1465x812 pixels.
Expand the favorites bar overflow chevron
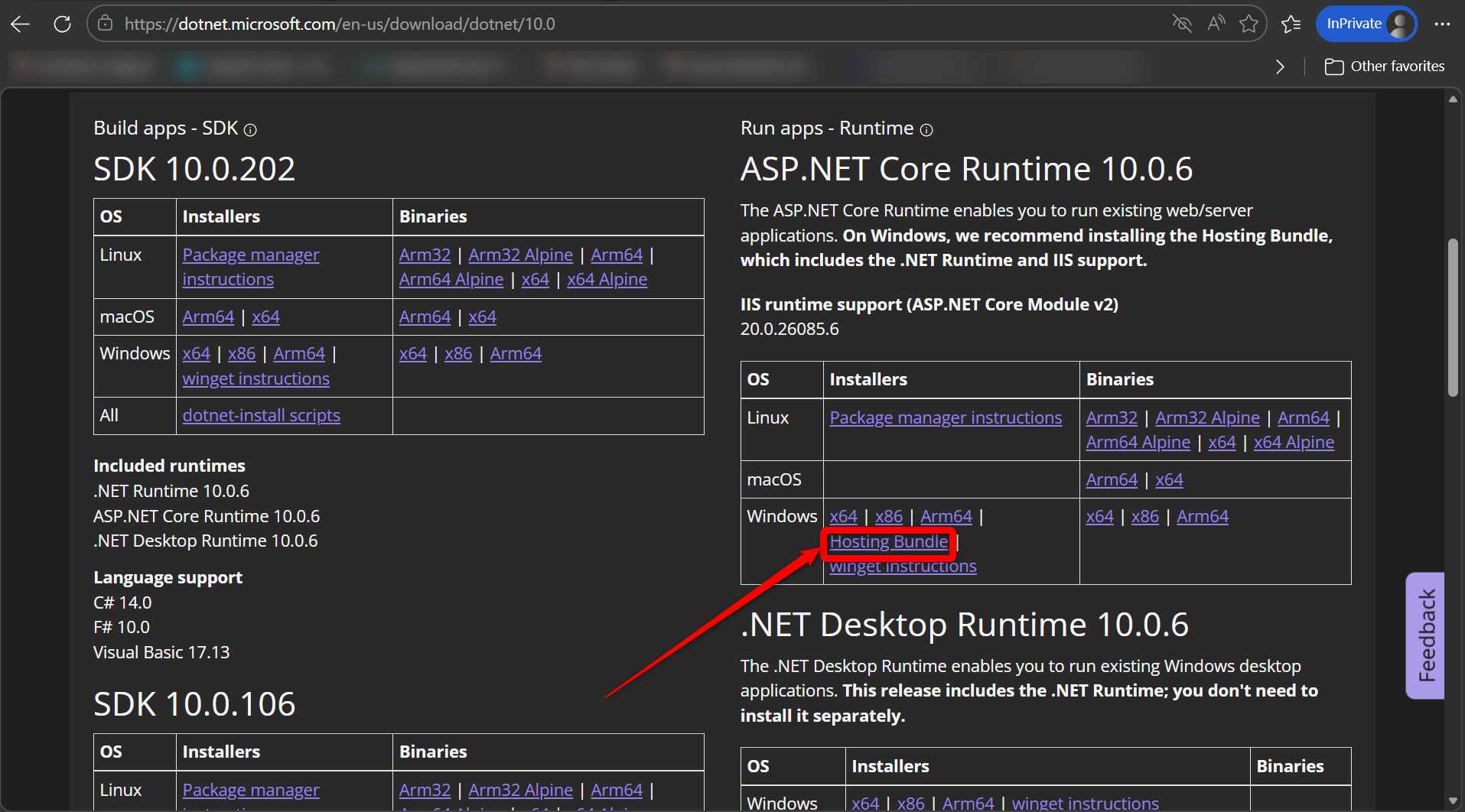click(1280, 67)
